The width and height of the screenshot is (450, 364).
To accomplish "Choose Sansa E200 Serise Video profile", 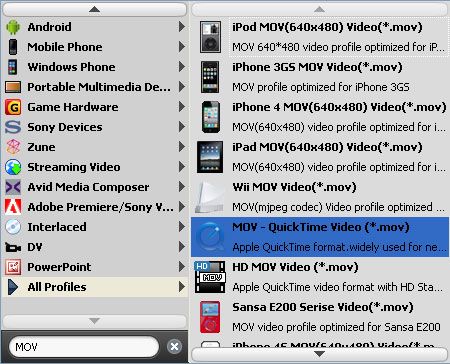I will click(x=320, y=317).
